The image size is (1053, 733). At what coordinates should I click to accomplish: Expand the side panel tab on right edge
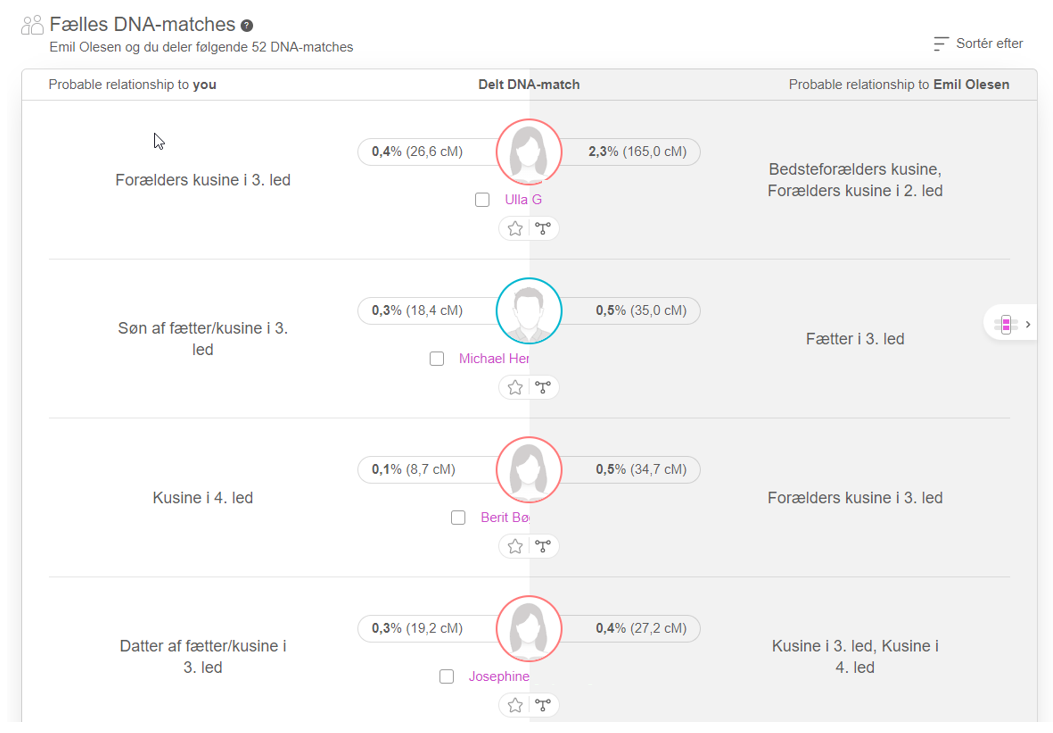pos(1011,324)
